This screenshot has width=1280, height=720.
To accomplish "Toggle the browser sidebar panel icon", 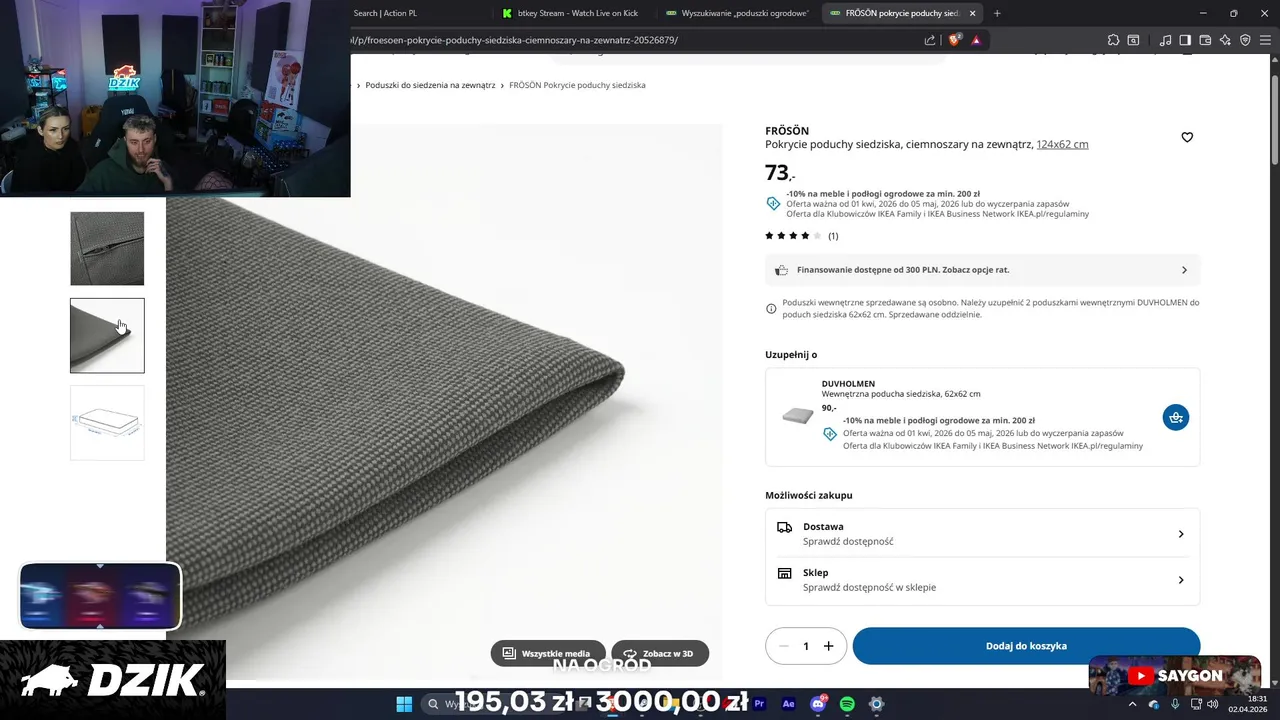I will [1185, 40].
